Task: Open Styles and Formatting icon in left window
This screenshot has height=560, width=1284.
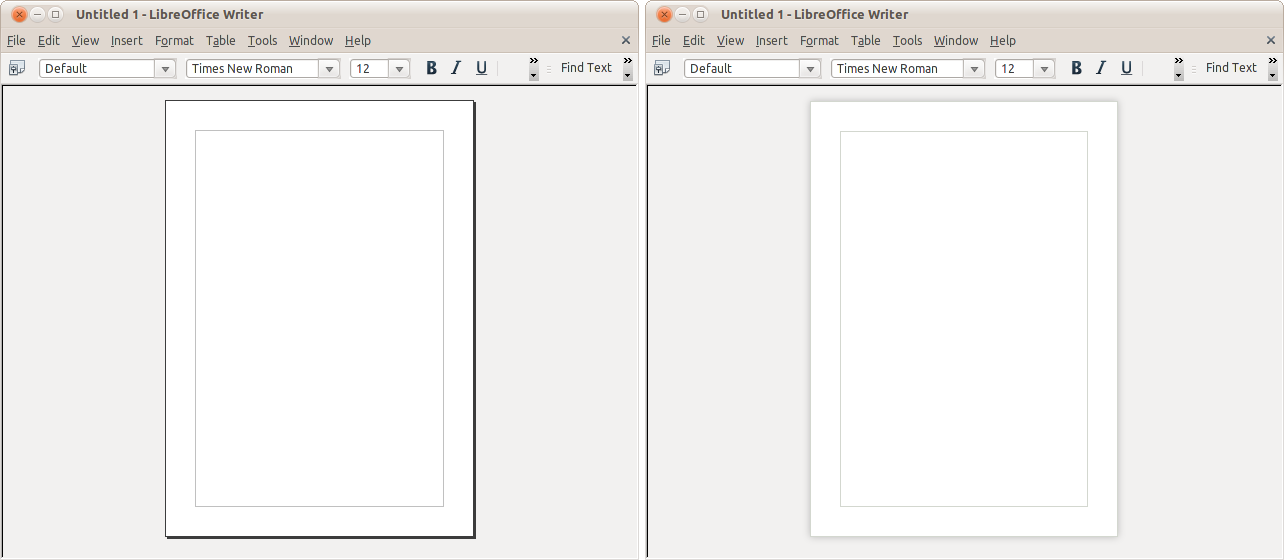Action: tap(17, 68)
